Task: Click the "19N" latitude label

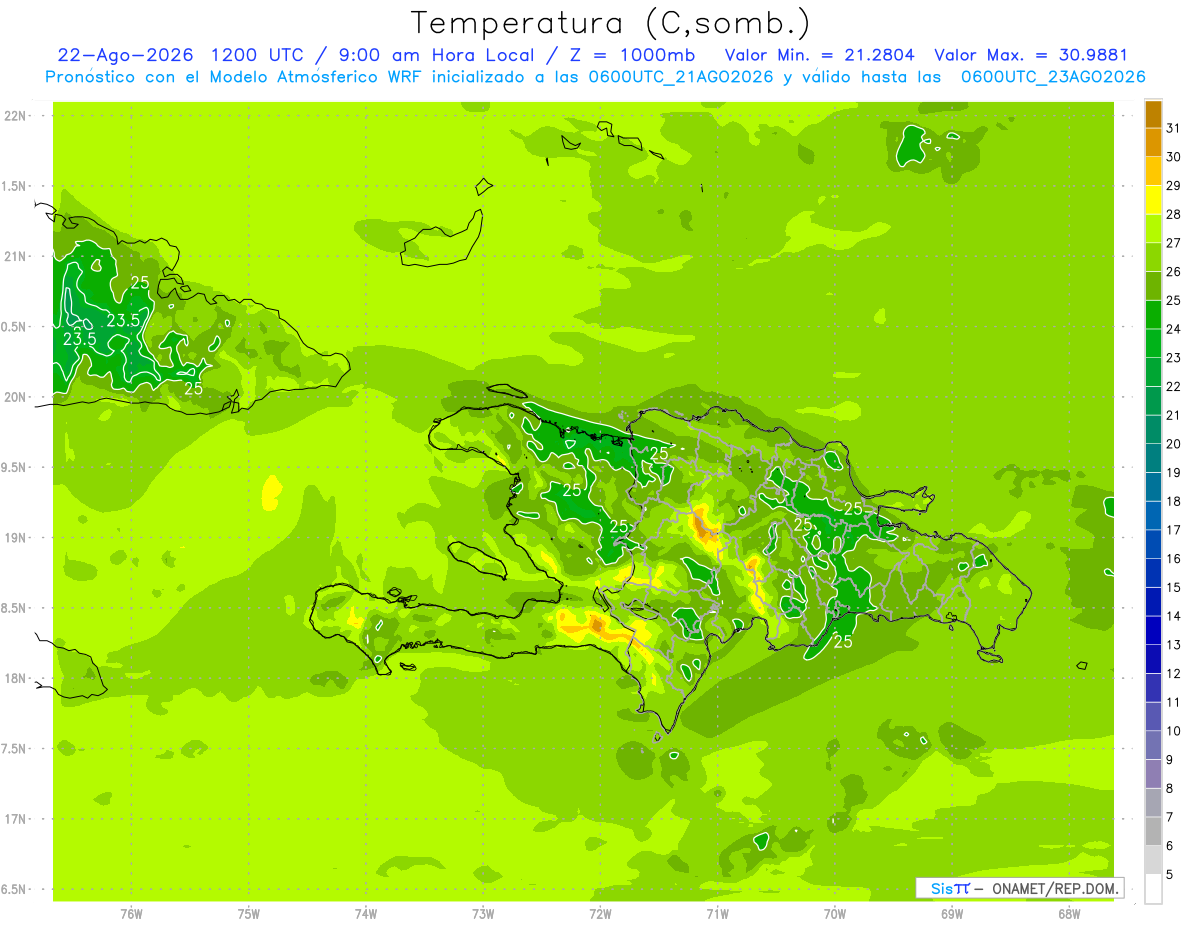Action: [14, 538]
